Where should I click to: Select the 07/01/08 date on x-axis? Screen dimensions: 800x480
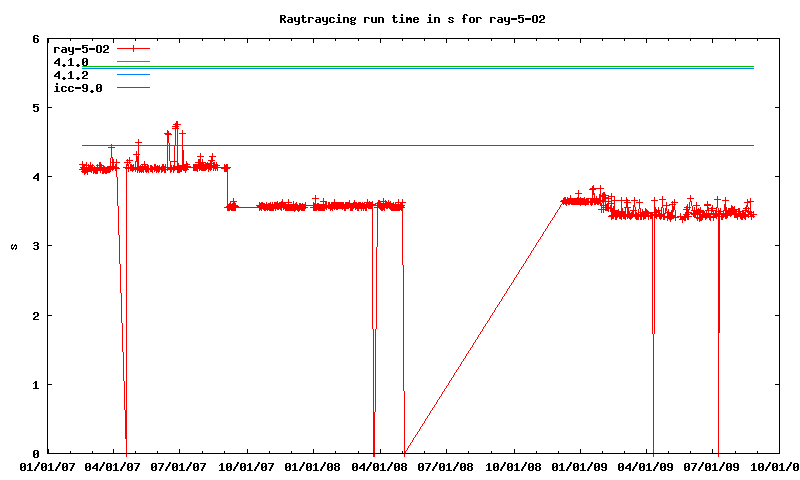[447, 466]
